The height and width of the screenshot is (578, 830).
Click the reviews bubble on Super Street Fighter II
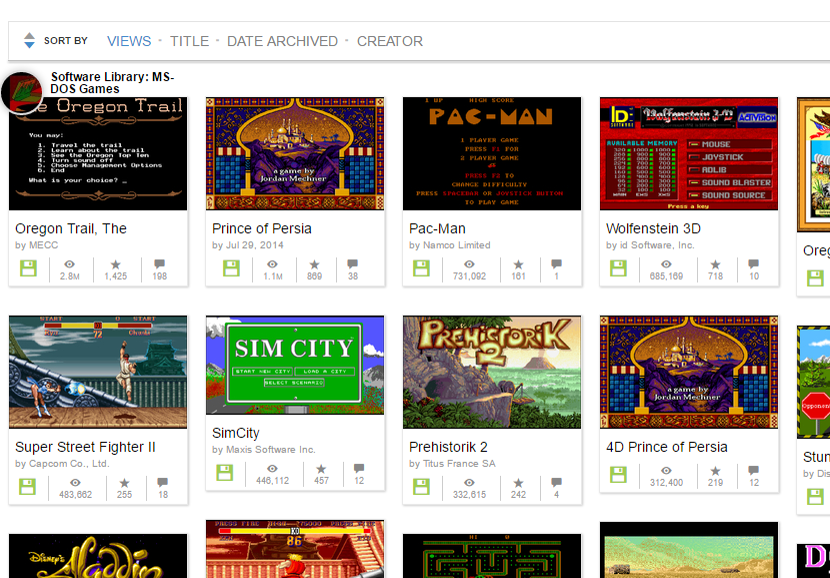[163, 483]
